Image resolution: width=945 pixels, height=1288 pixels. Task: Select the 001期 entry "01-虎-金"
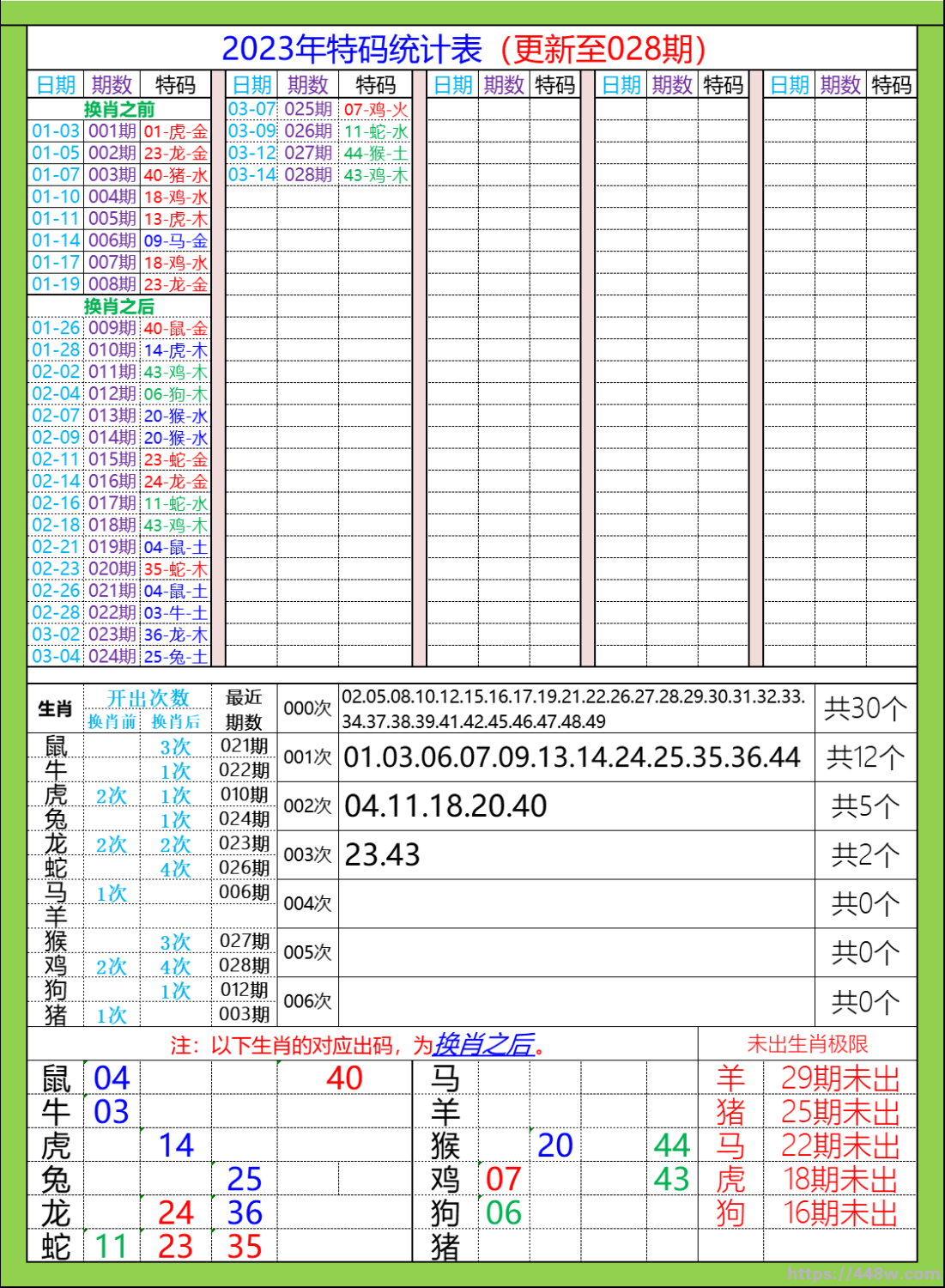click(x=174, y=133)
